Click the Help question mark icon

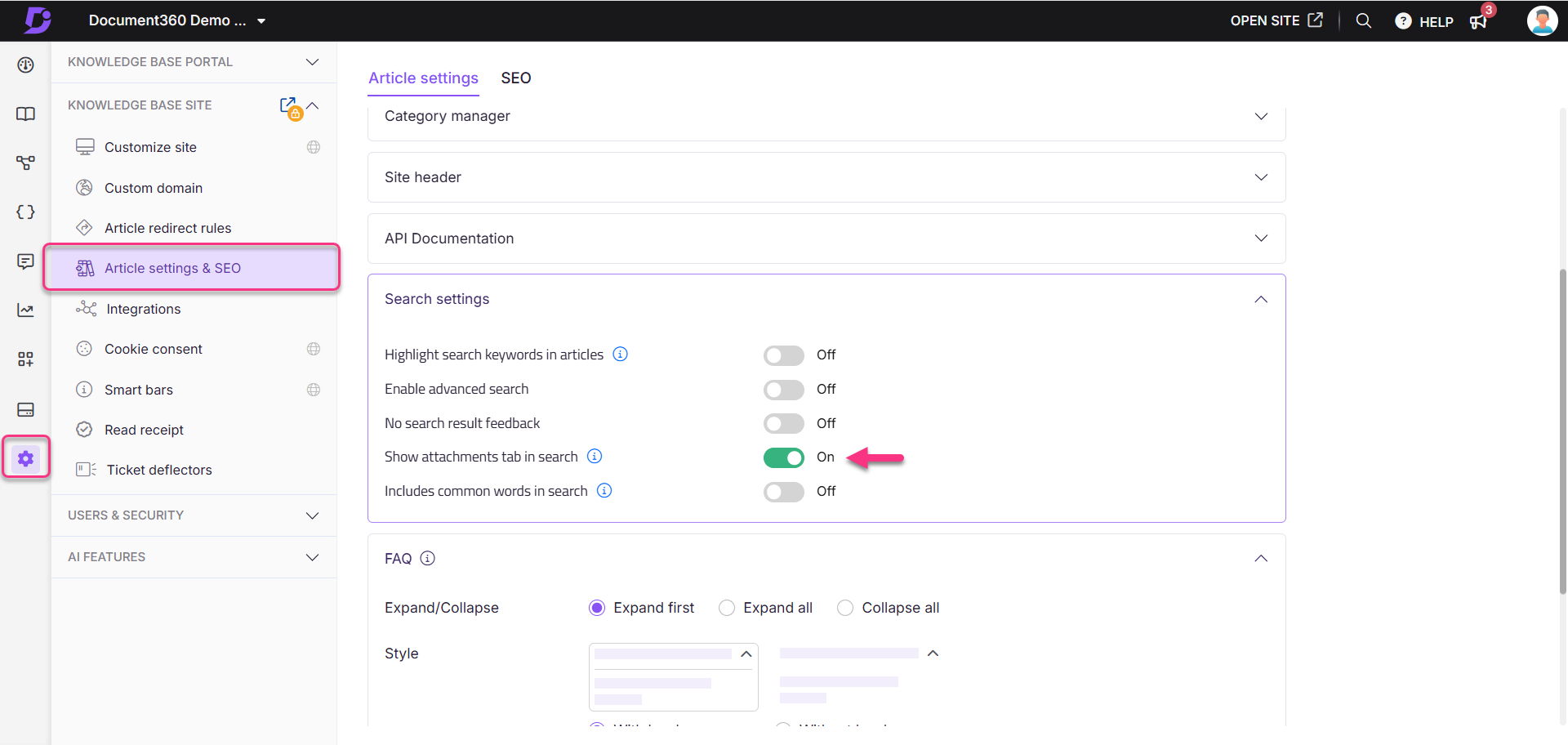1403,21
